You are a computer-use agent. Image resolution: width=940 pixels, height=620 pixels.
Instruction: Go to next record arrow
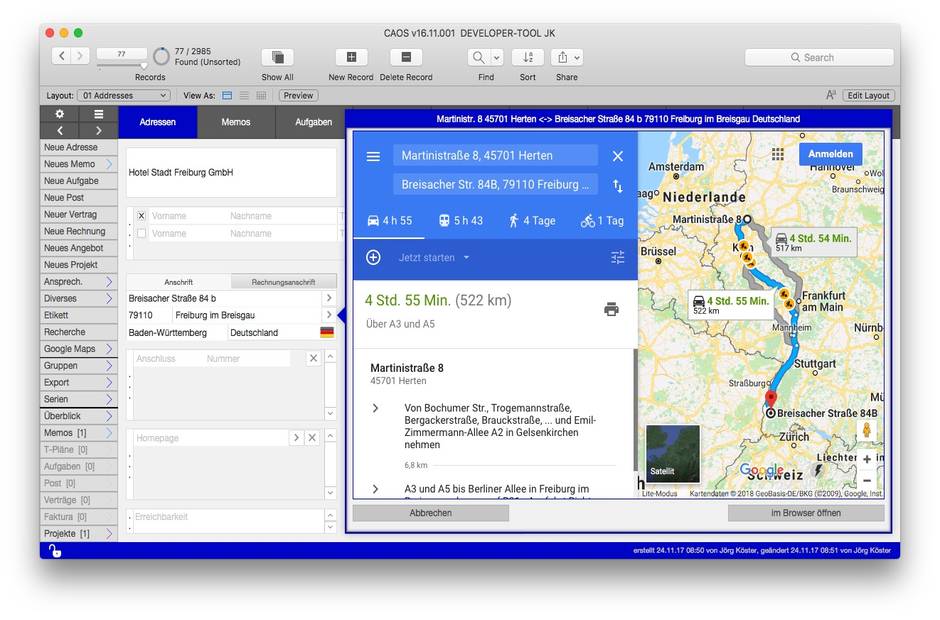(x=80, y=56)
